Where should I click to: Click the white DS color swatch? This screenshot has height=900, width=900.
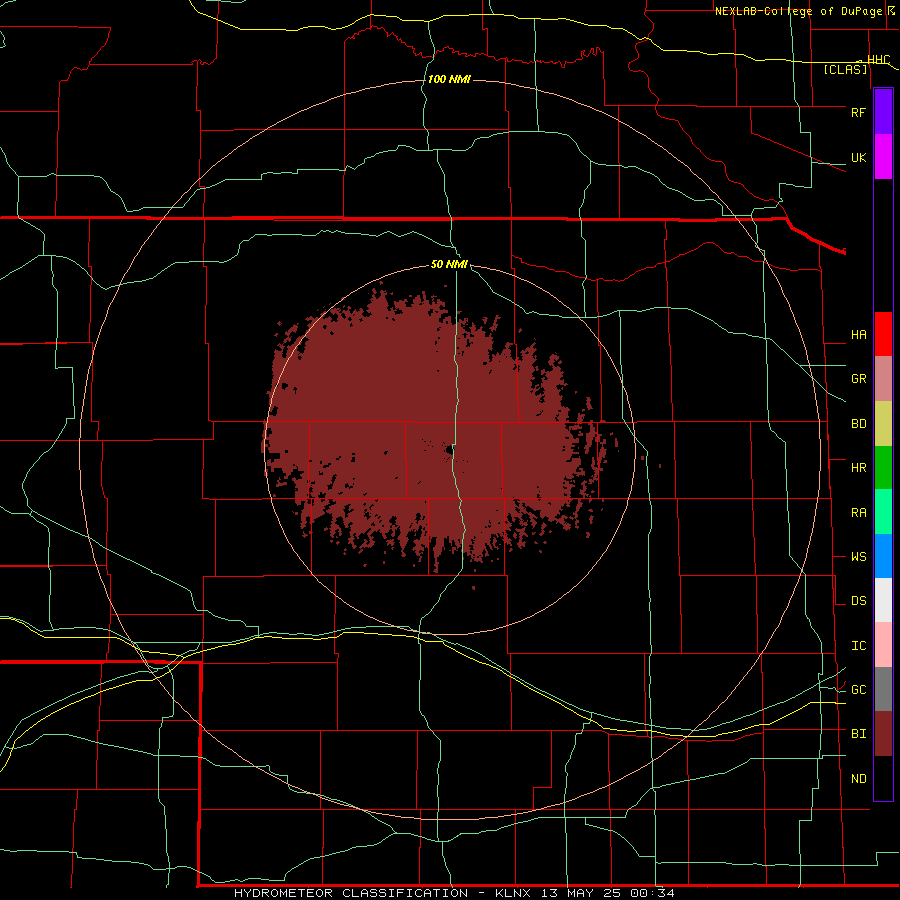[883, 600]
